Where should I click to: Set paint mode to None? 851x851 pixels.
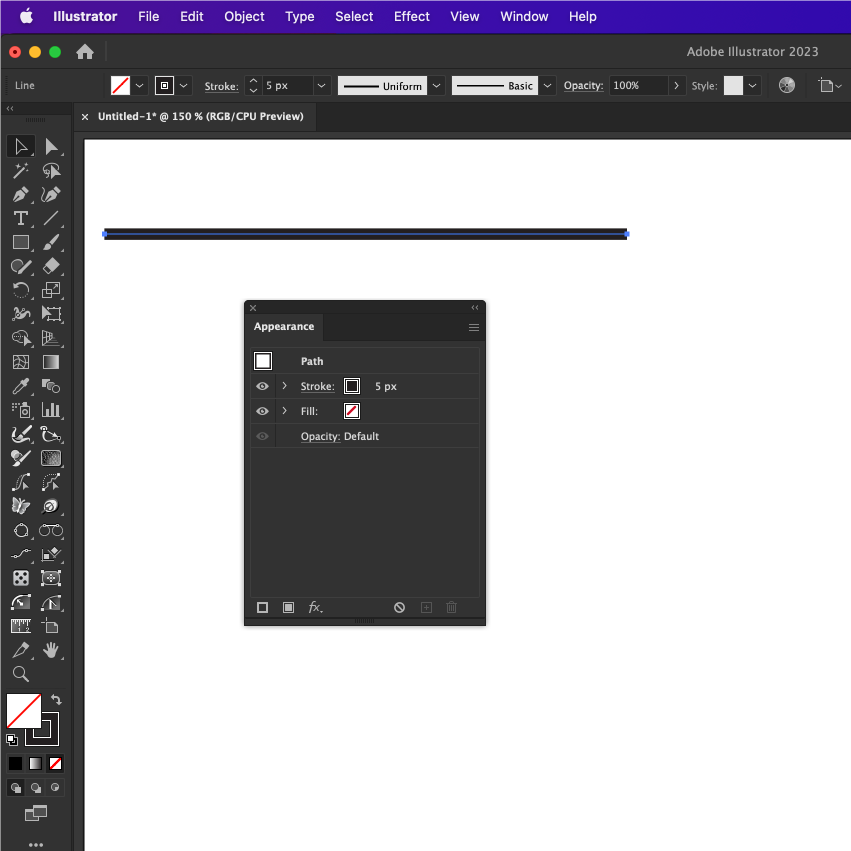pos(55,764)
